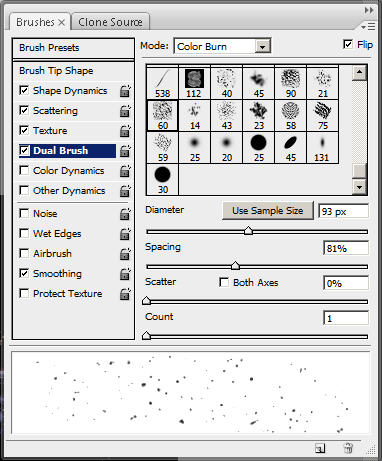The height and width of the screenshot is (461, 382).
Task: Enable Color Dynamics checkbox
Action: click(x=24, y=170)
